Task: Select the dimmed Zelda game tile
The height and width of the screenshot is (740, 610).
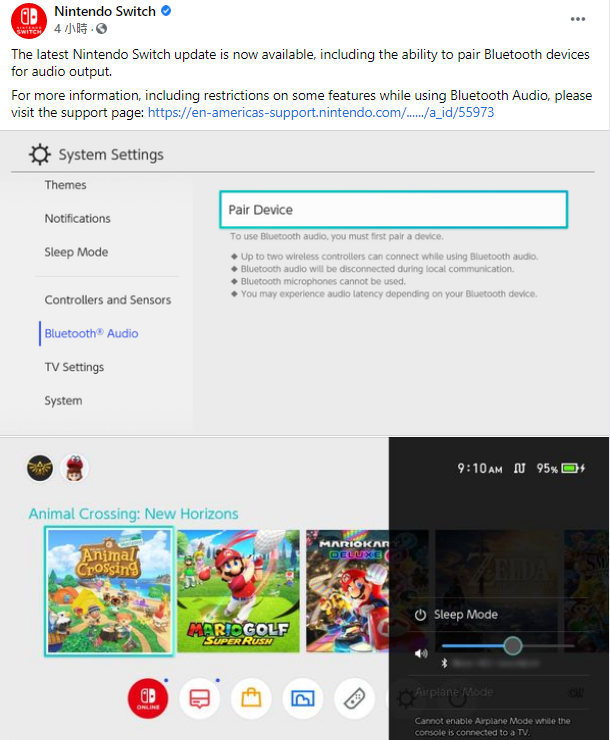Action: coord(496,591)
